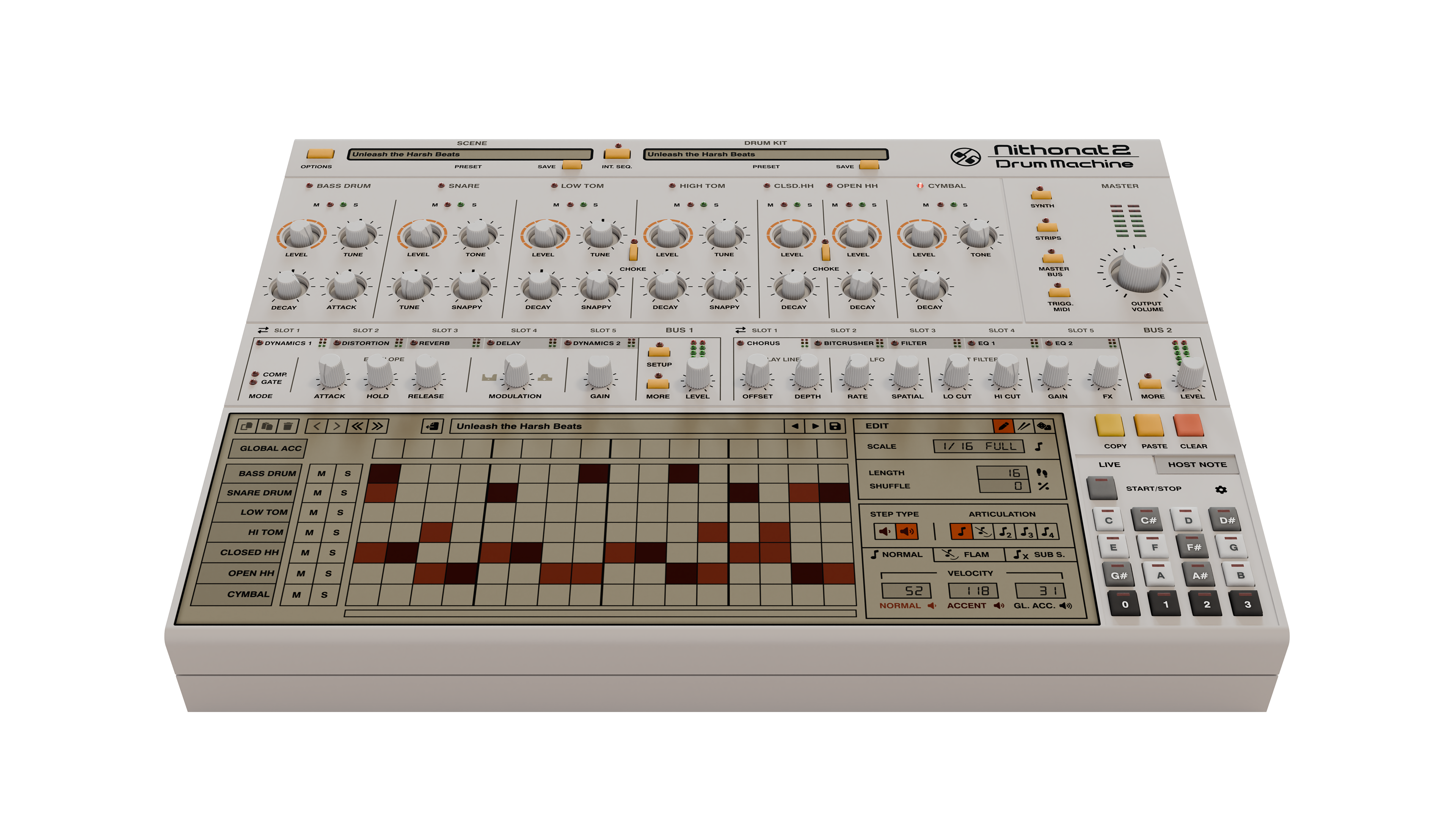Shift pattern left with single chevron icon
The width and height of the screenshot is (1456, 830).
pyautogui.click(x=317, y=426)
